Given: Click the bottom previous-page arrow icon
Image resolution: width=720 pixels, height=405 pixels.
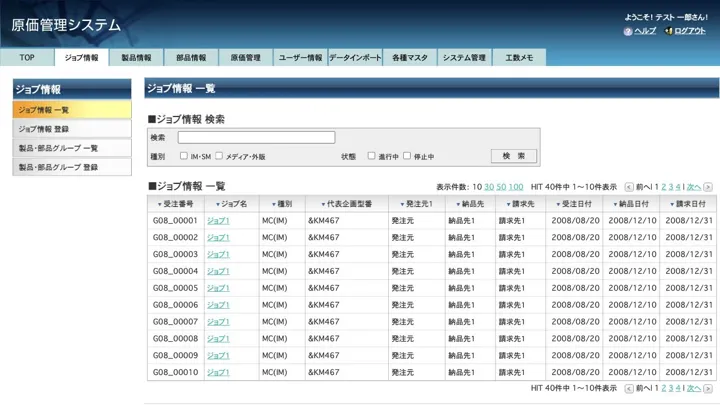Looking at the screenshot, I should pos(629,388).
